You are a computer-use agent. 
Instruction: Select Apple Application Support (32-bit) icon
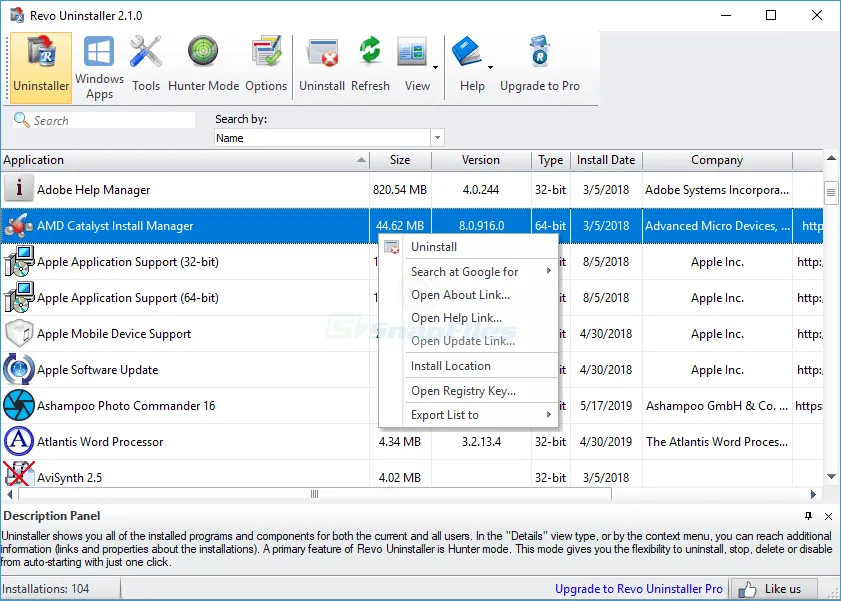[x=19, y=261]
